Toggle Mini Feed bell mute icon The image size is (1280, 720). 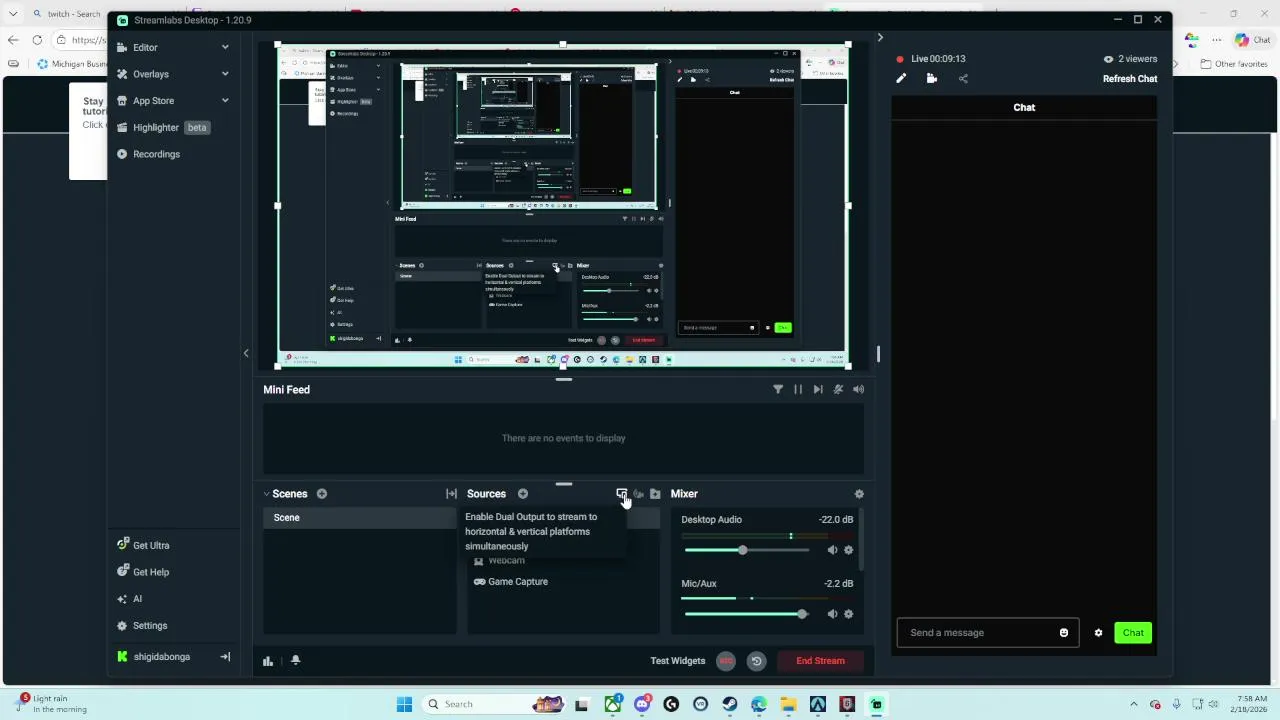coord(838,390)
